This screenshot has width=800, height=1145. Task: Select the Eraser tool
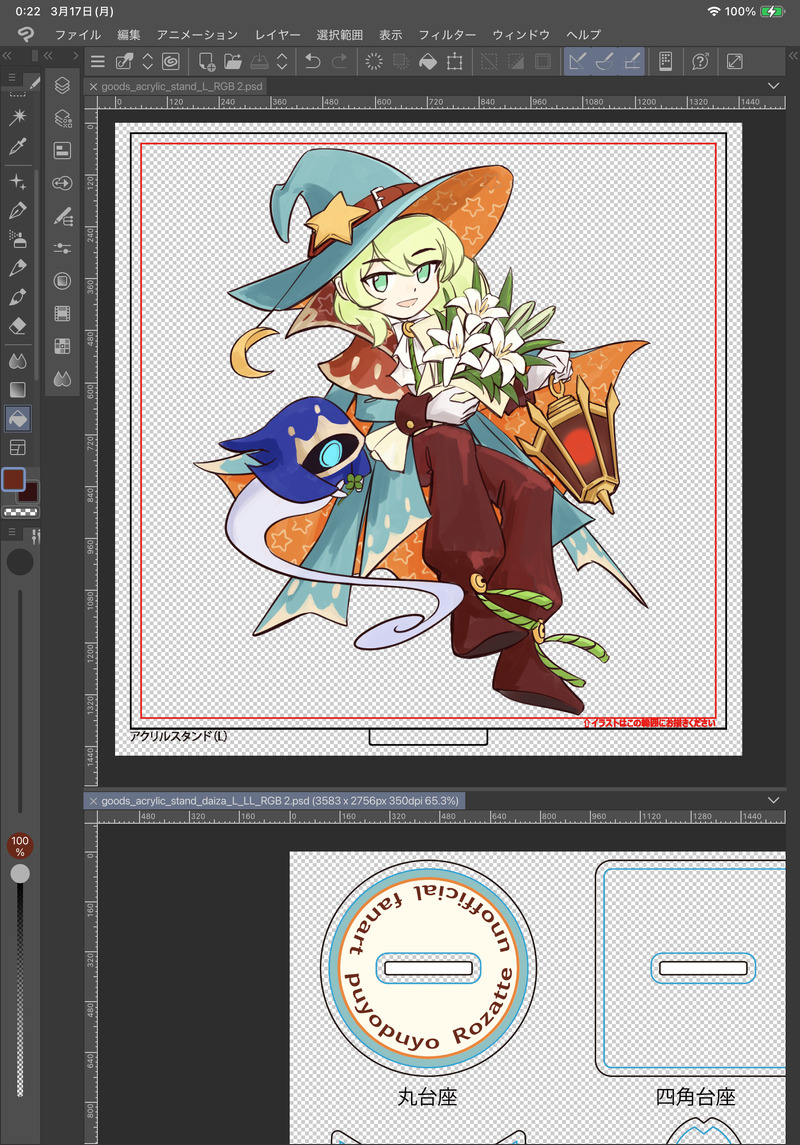click(18, 326)
